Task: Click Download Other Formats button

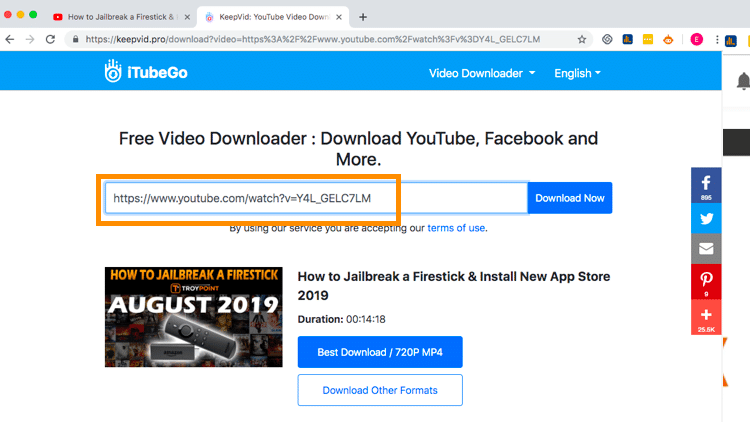Action: [380, 390]
